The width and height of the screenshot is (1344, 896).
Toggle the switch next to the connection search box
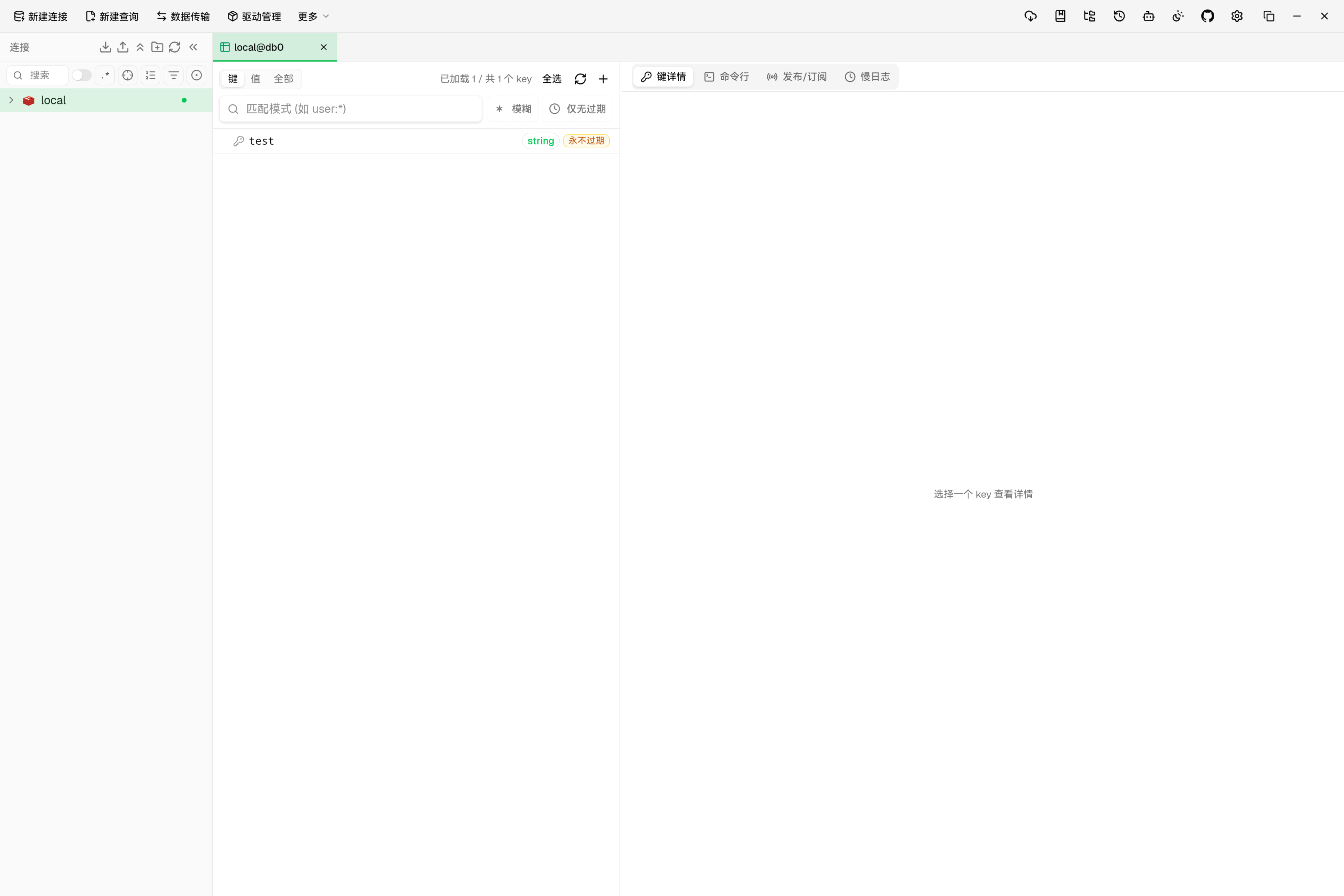pos(82,76)
